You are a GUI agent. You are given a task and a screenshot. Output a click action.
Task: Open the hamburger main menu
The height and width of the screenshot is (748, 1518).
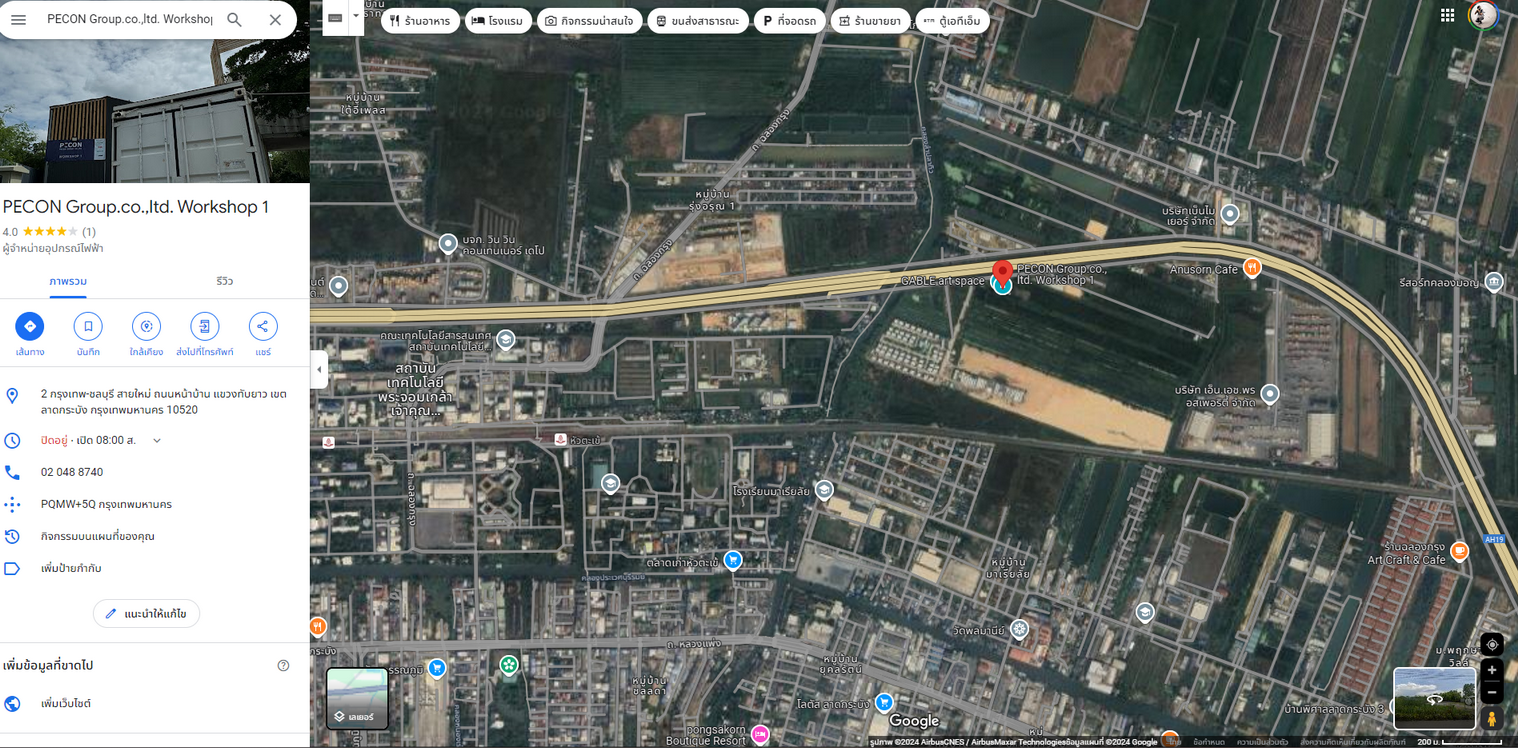18,20
